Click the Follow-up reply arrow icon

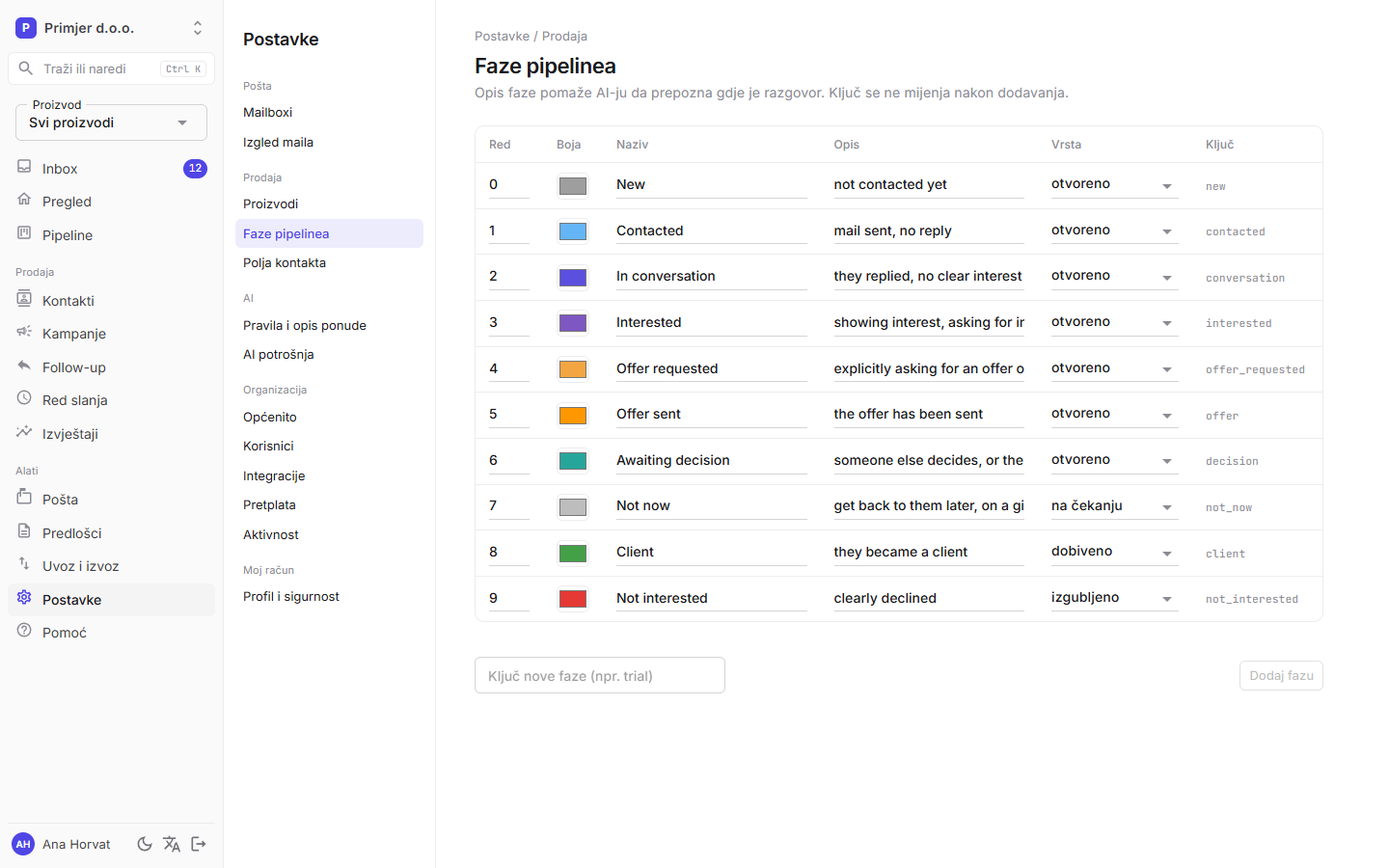point(24,366)
